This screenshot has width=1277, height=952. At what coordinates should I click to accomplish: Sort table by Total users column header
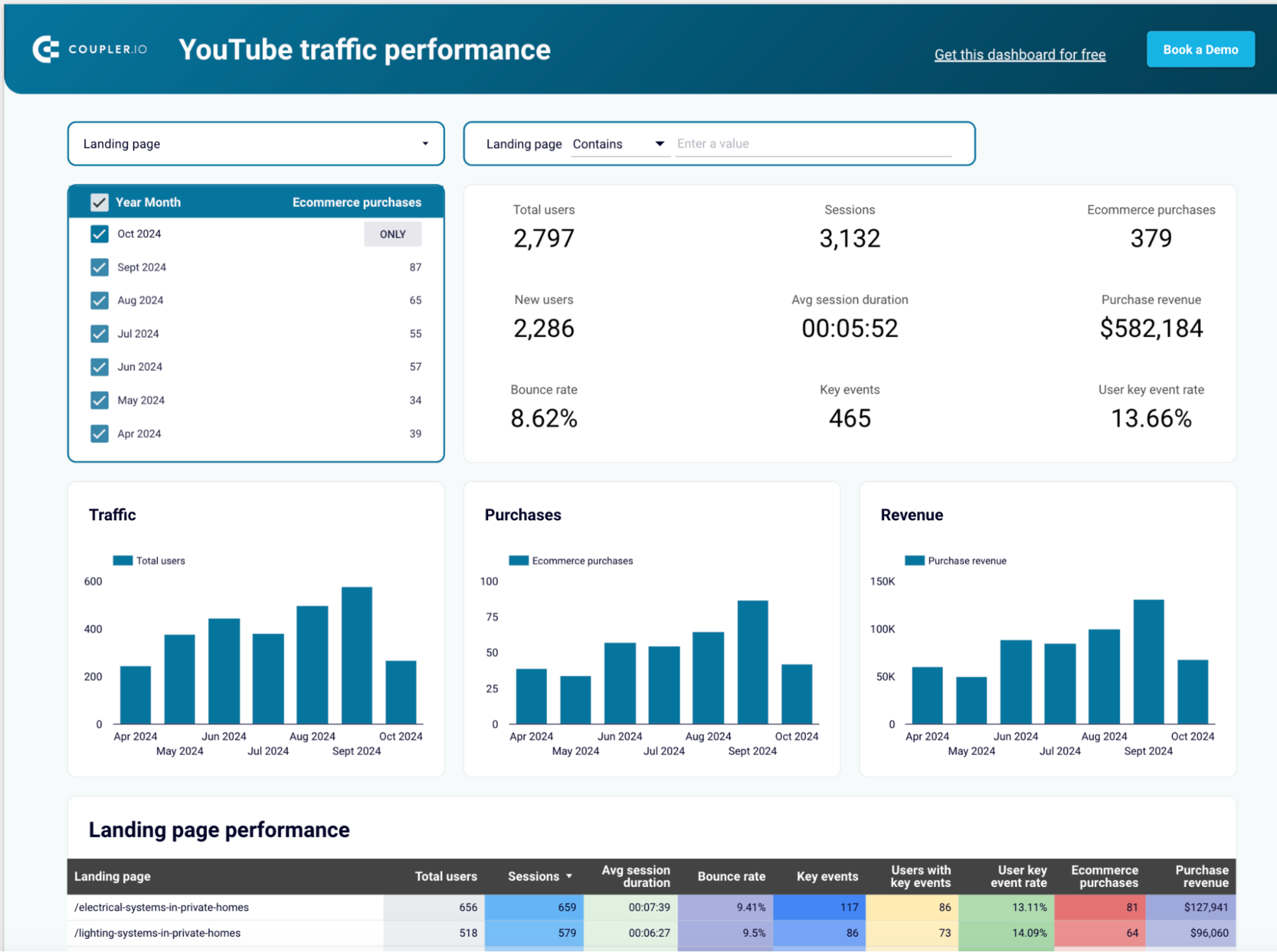(446, 876)
